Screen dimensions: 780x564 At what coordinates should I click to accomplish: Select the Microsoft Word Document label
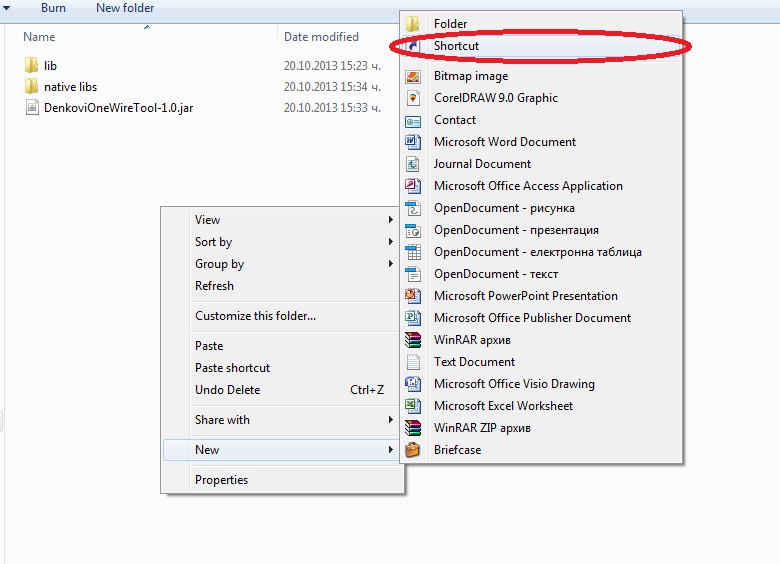click(x=505, y=142)
